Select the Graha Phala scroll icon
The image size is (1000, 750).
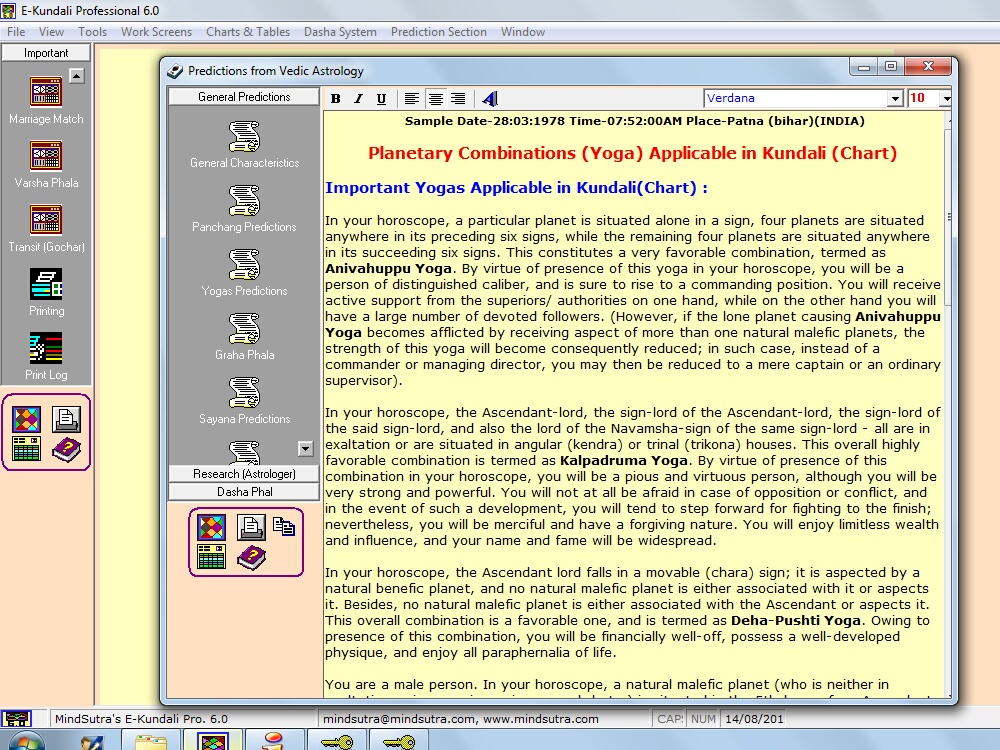(x=244, y=328)
